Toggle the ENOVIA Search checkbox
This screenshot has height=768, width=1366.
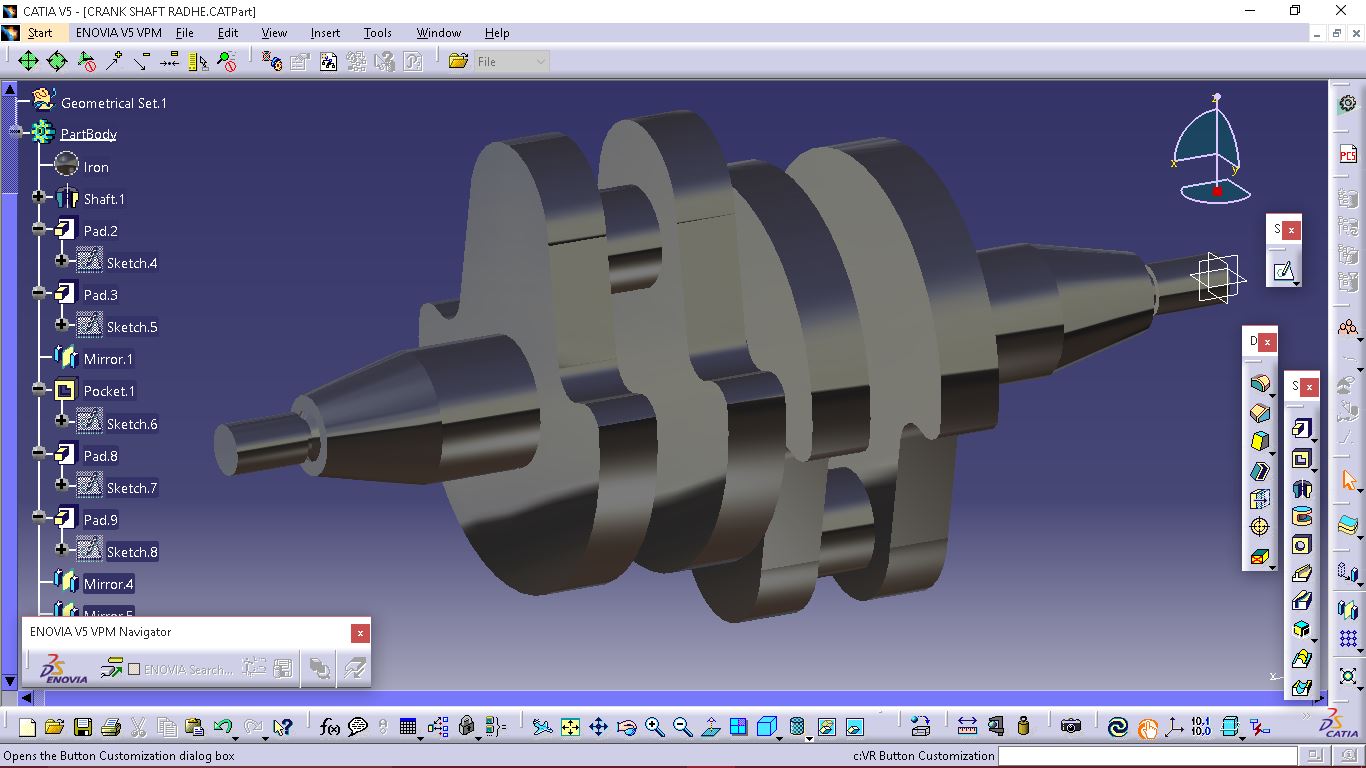pos(134,669)
